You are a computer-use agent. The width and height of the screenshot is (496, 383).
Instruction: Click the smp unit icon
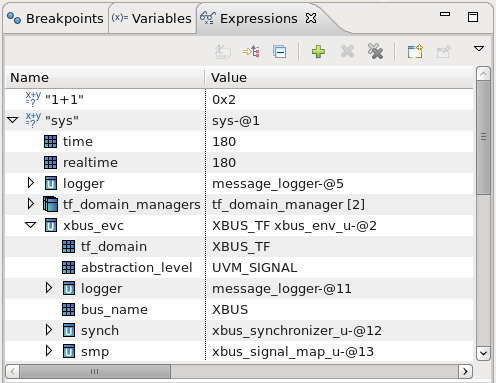tap(69, 351)
